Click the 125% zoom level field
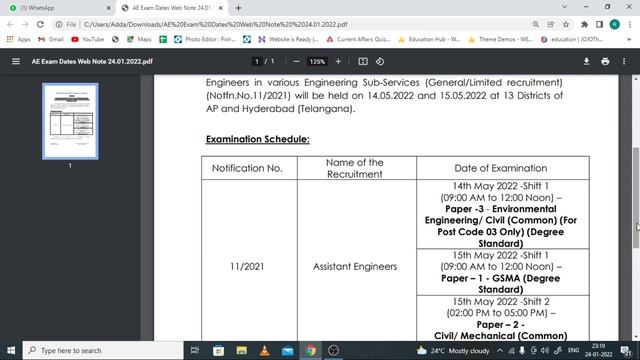Image resolution: width=640 pixels, height=360 pixels. [317, 61]
